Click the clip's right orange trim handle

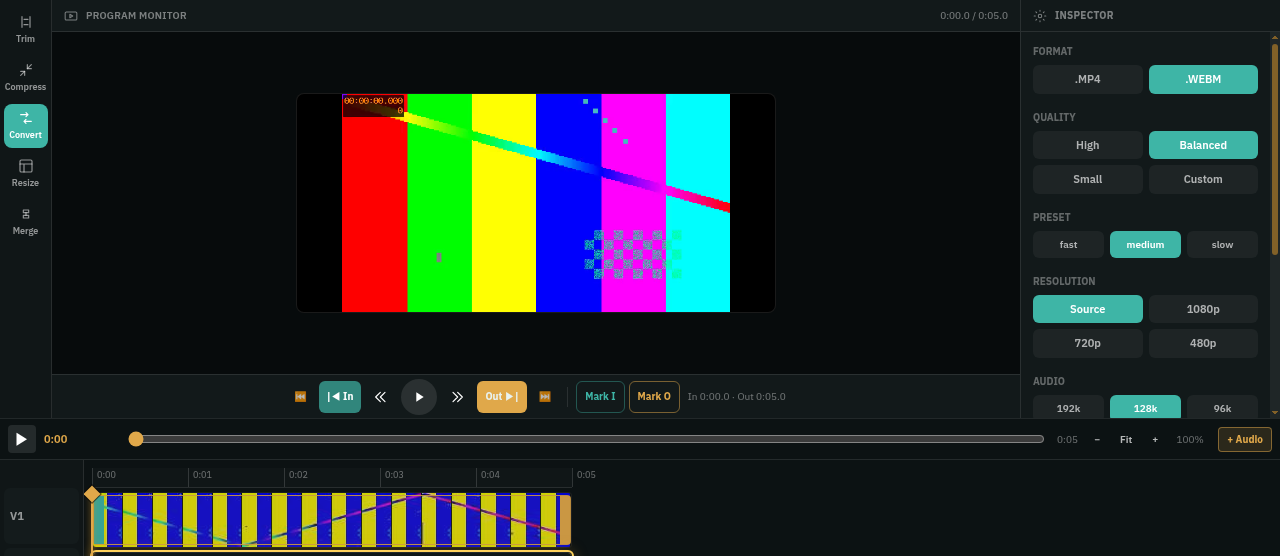[x=565, y=520]
